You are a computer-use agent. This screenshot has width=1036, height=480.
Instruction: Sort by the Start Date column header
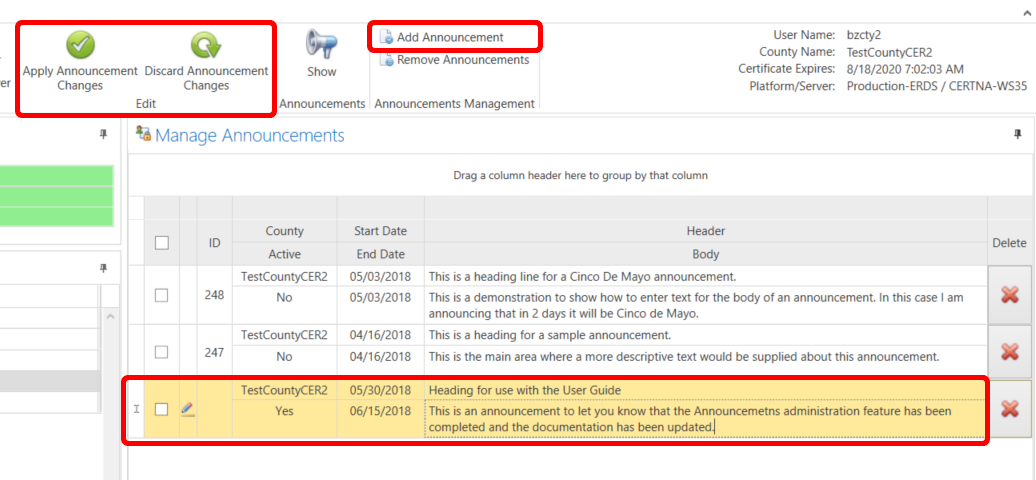tap(380, 231)
